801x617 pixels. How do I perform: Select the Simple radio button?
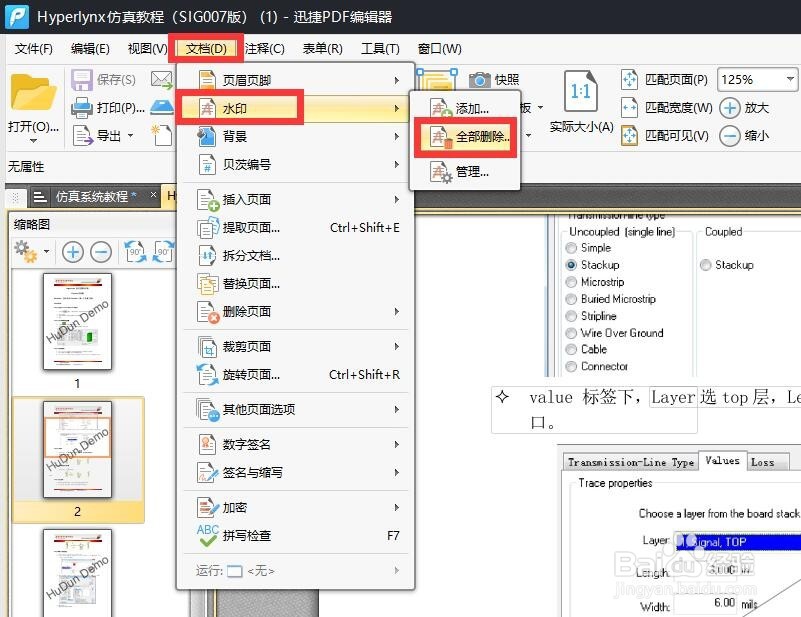click(571, 248)
